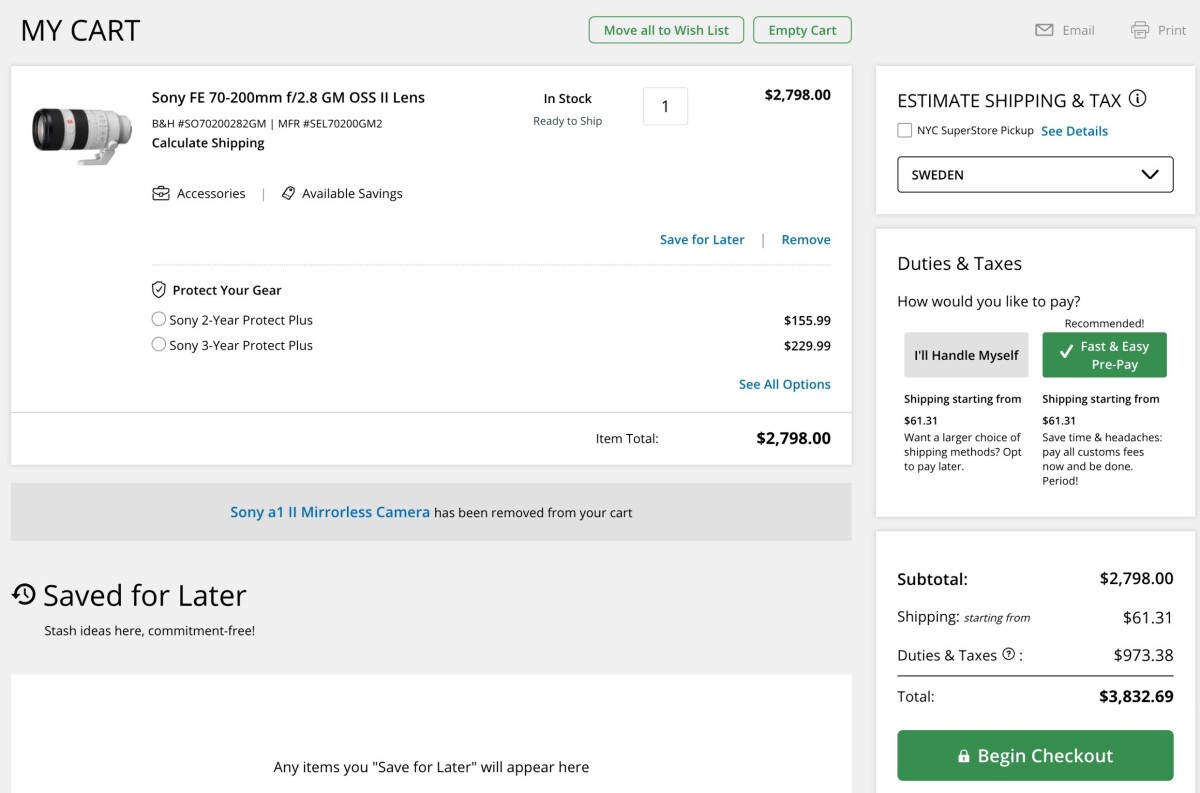Remove the Sony lens from cart
The width and height of the screenshot is (1200, 793).
(x=806, y=239)
